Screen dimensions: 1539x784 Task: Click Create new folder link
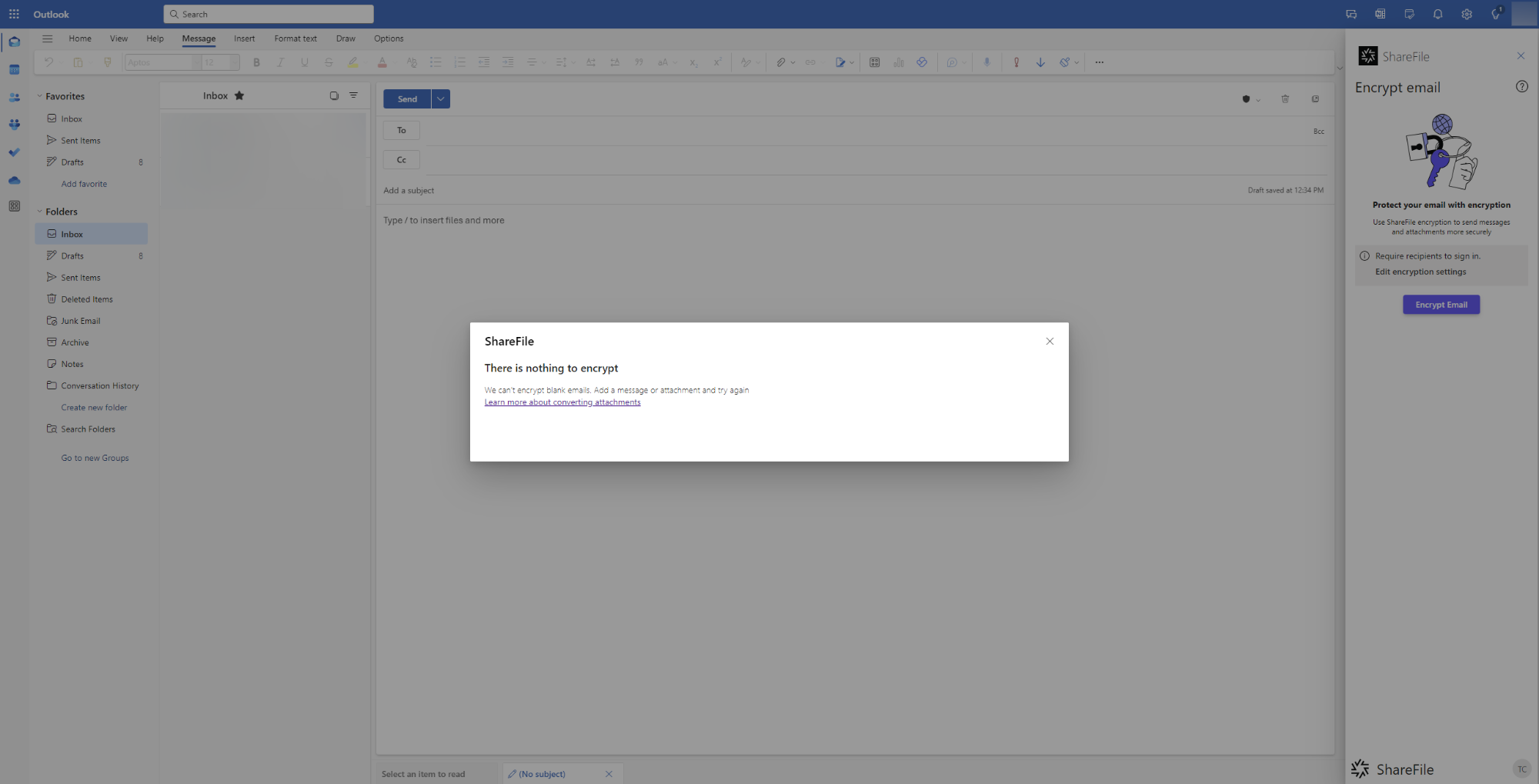94,408
